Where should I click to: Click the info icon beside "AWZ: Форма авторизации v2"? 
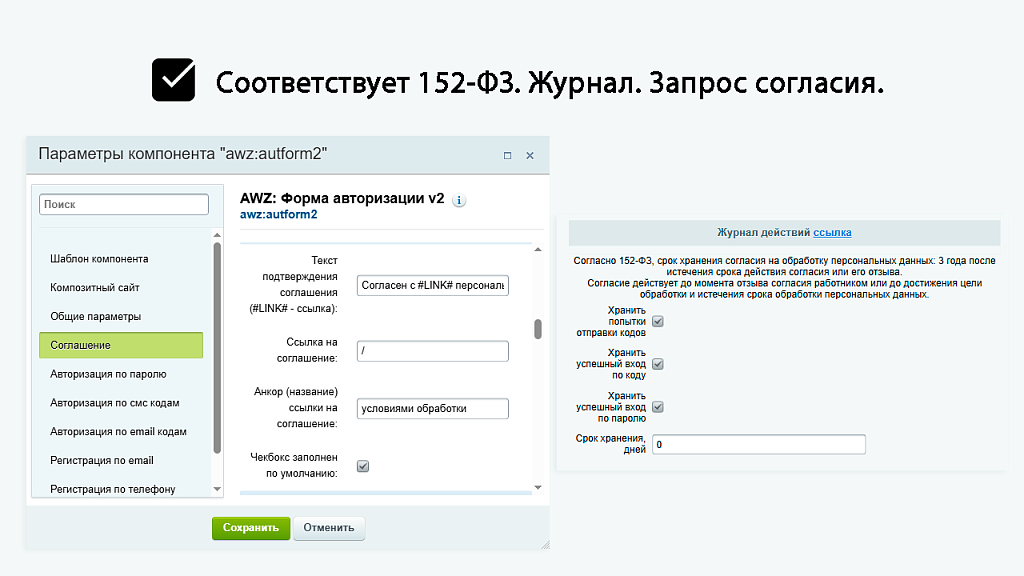(459, 200)
